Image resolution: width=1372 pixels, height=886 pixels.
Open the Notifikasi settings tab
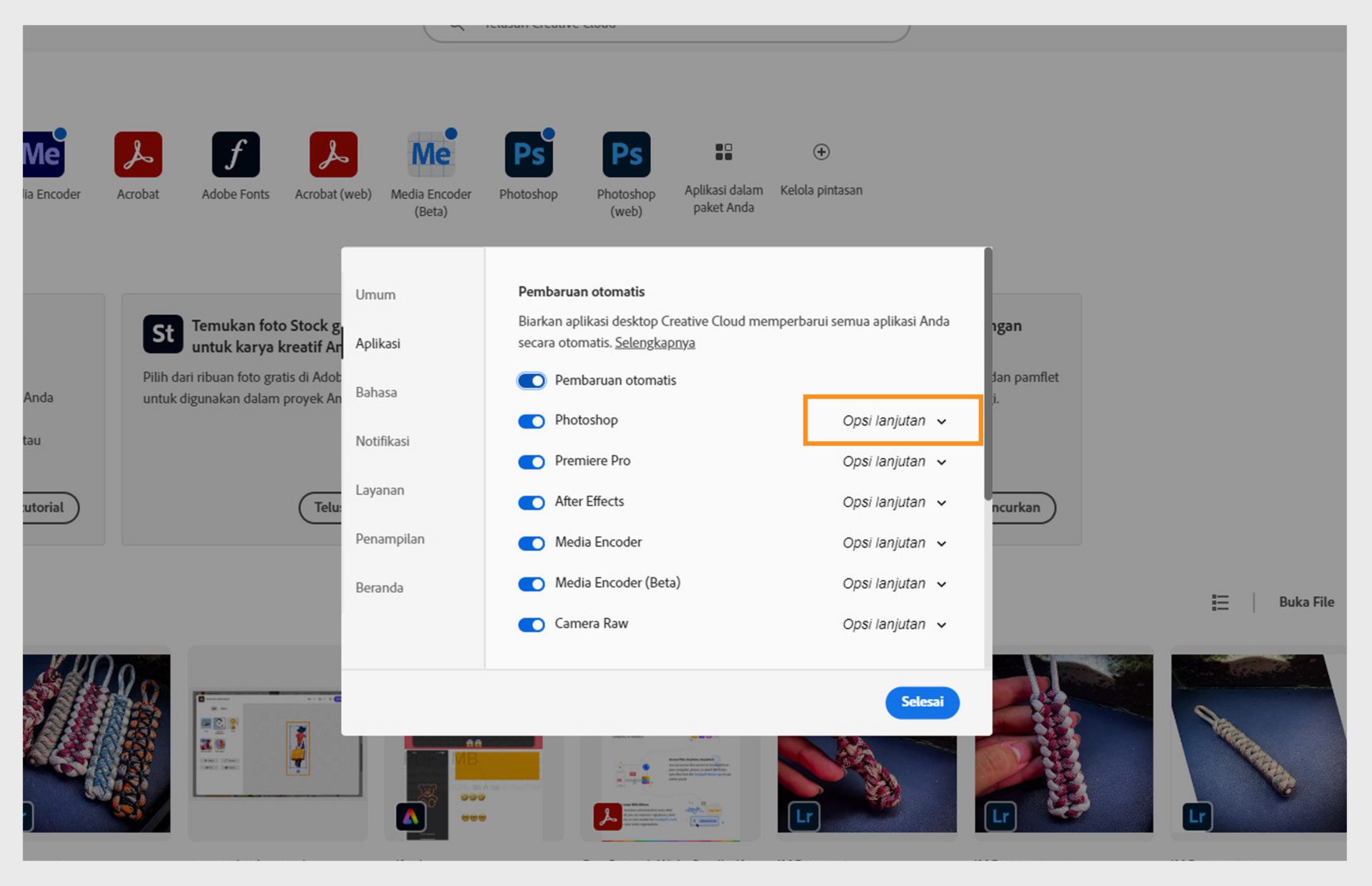click(382, 441)
